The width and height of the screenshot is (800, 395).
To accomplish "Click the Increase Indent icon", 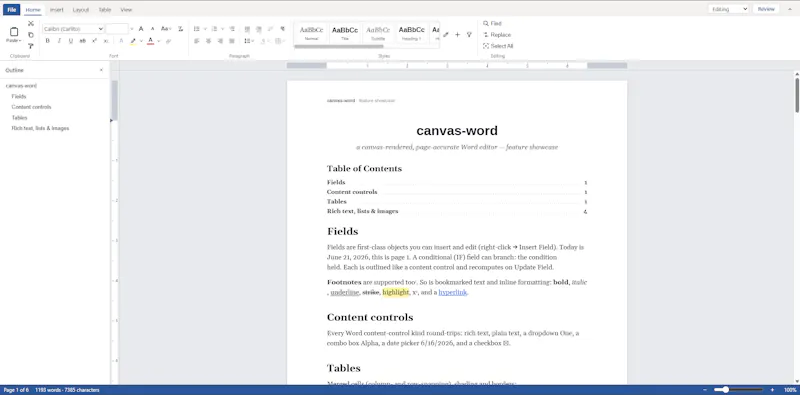I will coord(259,29).
